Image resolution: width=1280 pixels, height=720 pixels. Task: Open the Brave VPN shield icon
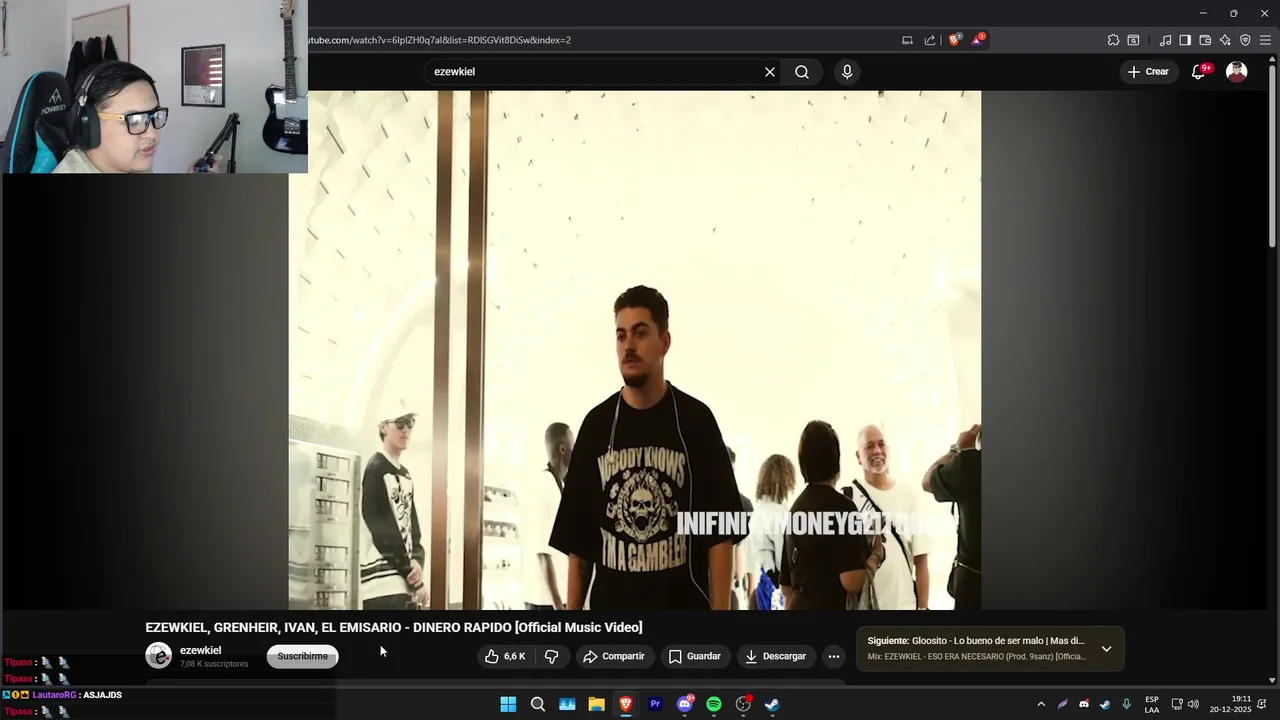[1245, 40]
